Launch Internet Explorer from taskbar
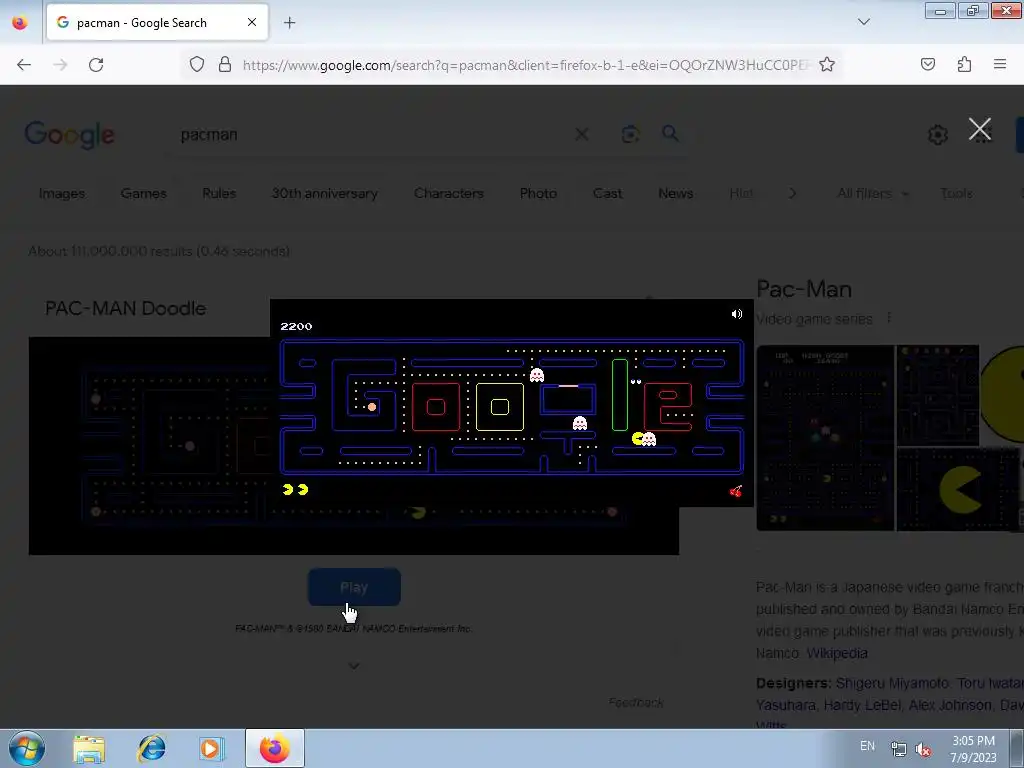The width and height of the screenshot is (1024, 768). tap(152, 748)
